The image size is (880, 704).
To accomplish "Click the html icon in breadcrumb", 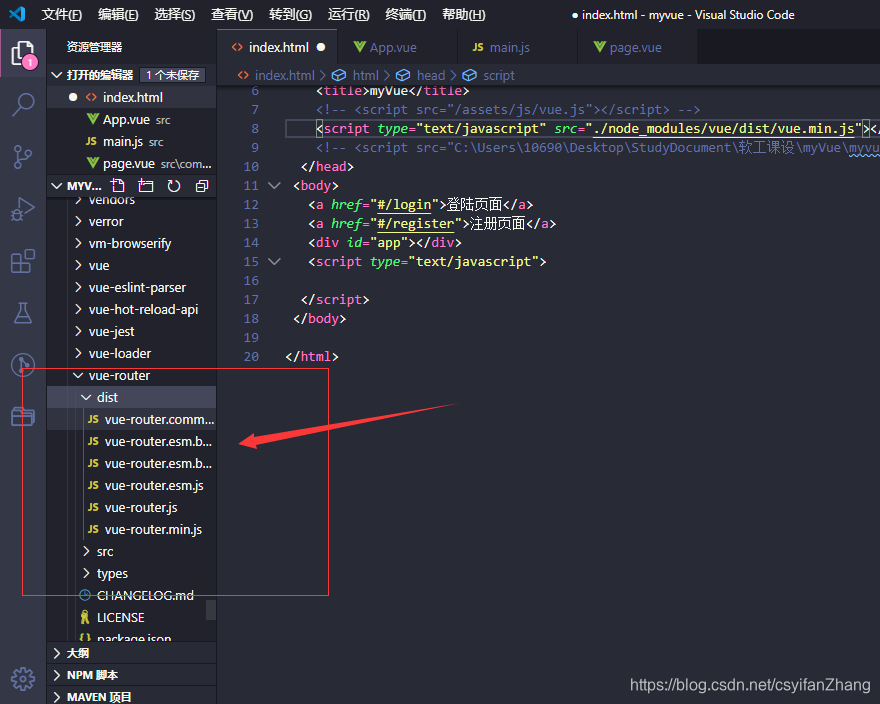I will click(x=338, y=75).
